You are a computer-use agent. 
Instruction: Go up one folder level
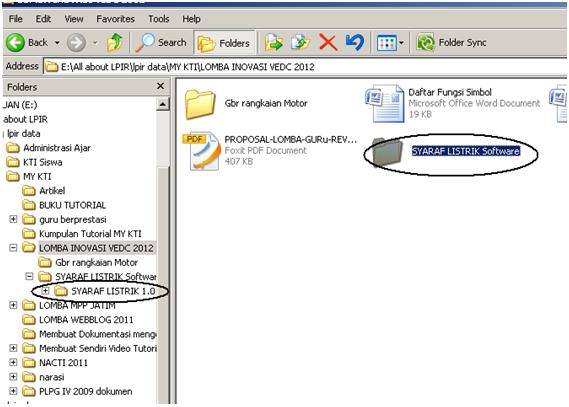tap(115, 42)
